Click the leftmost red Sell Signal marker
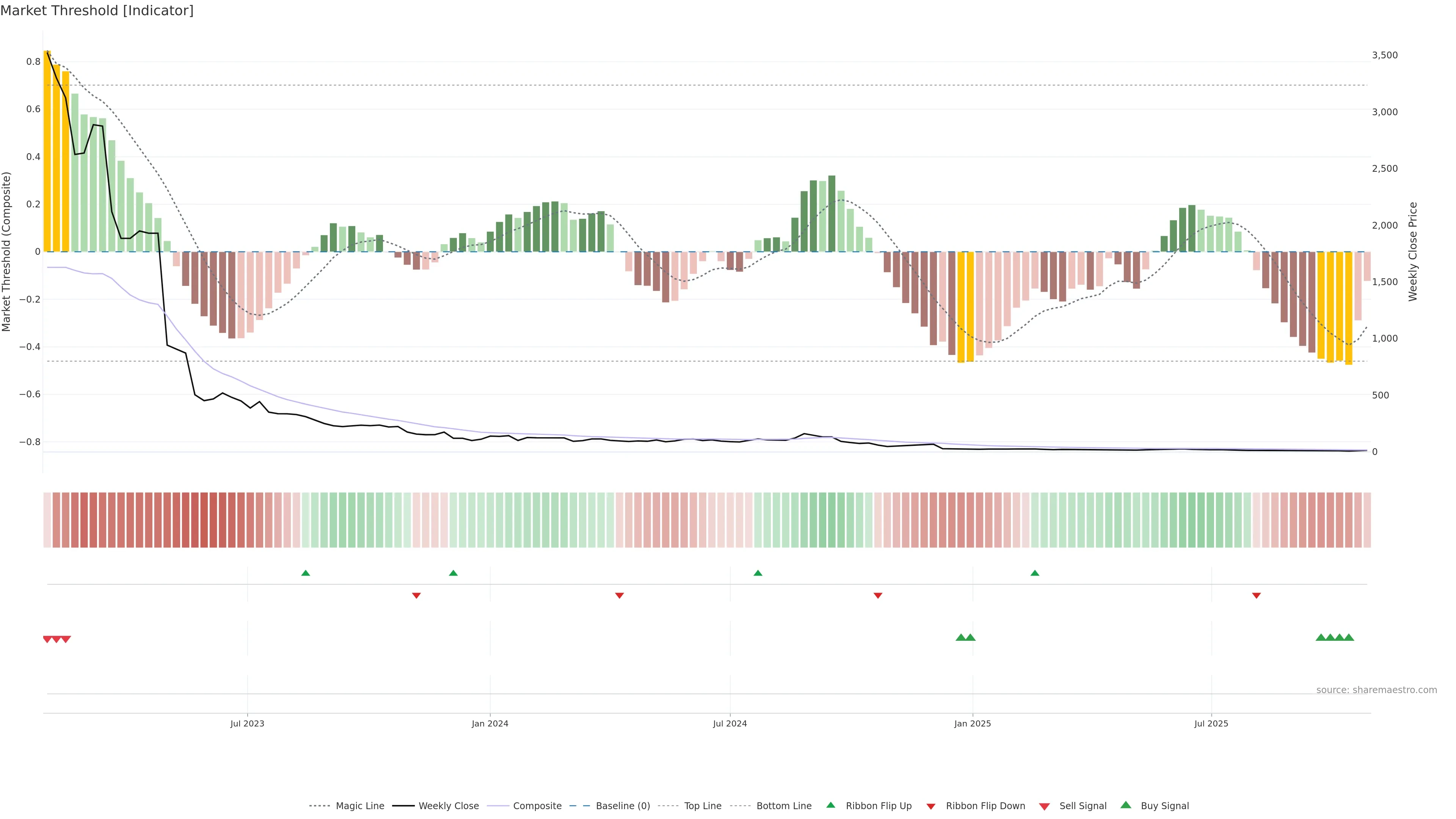The image size is (1456, 819). point(47,639)
